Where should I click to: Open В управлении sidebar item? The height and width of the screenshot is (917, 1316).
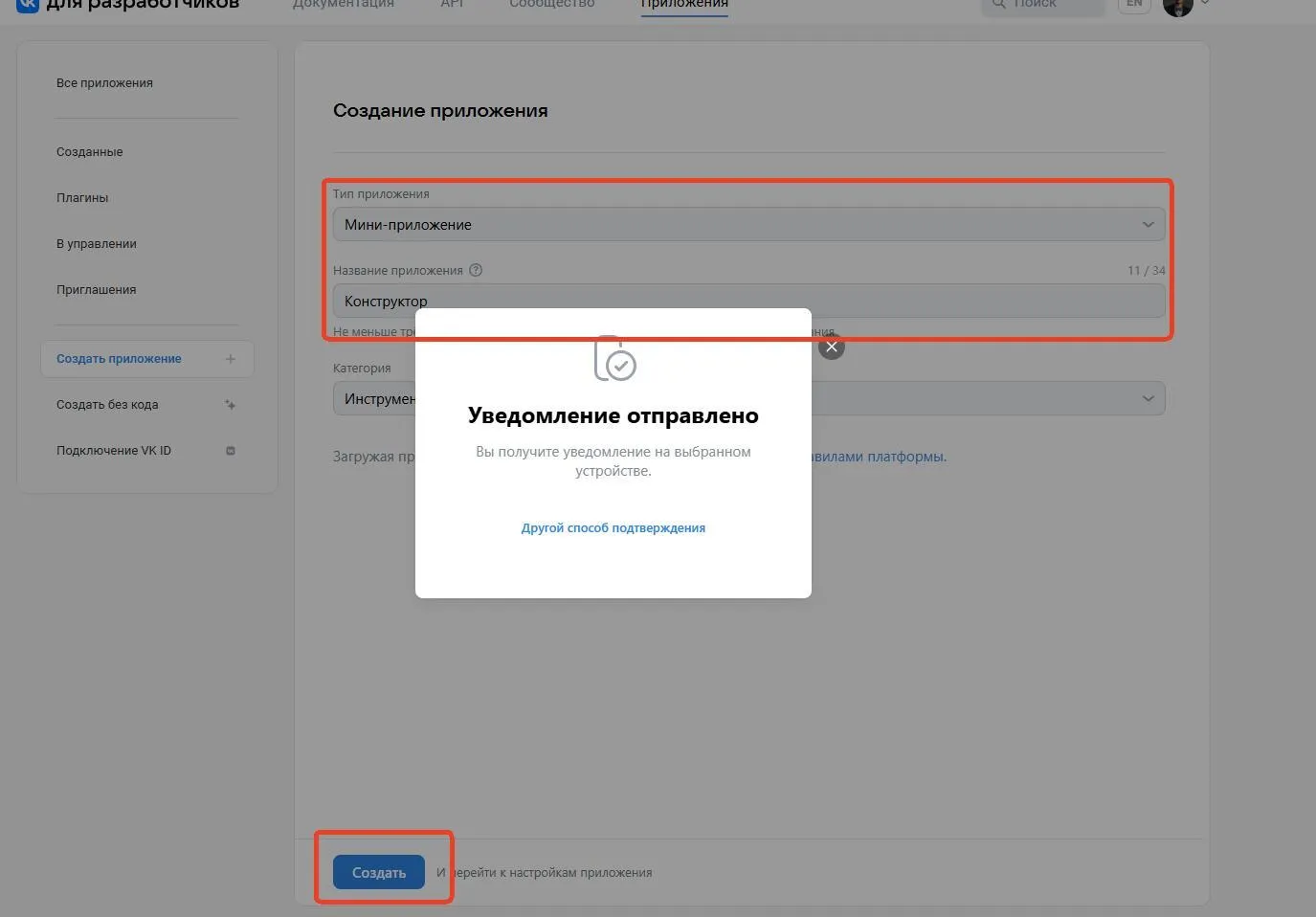(96, 244)
